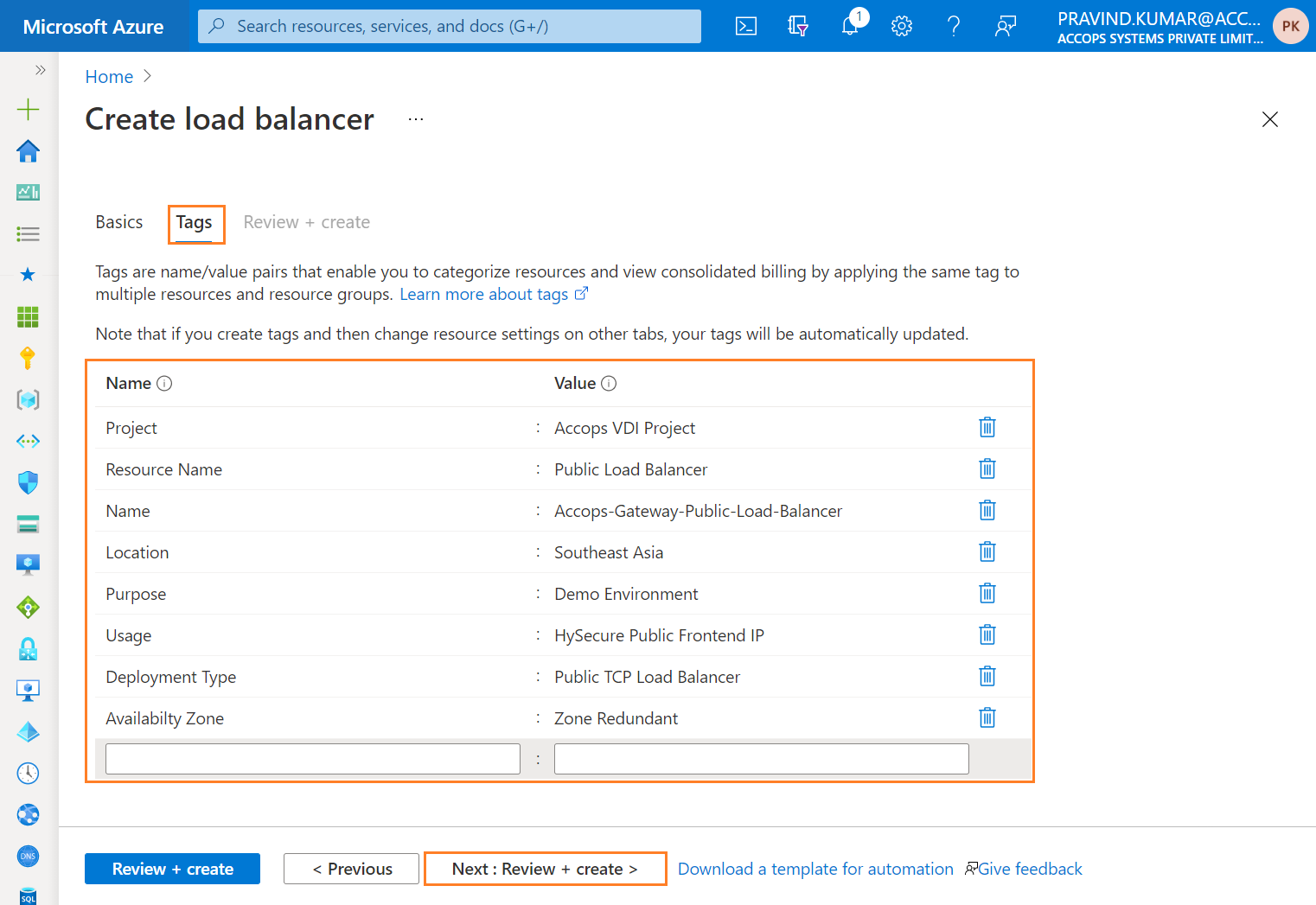Delete the Purpose tag
This screenshot has height=905, width=1316.
987,593
